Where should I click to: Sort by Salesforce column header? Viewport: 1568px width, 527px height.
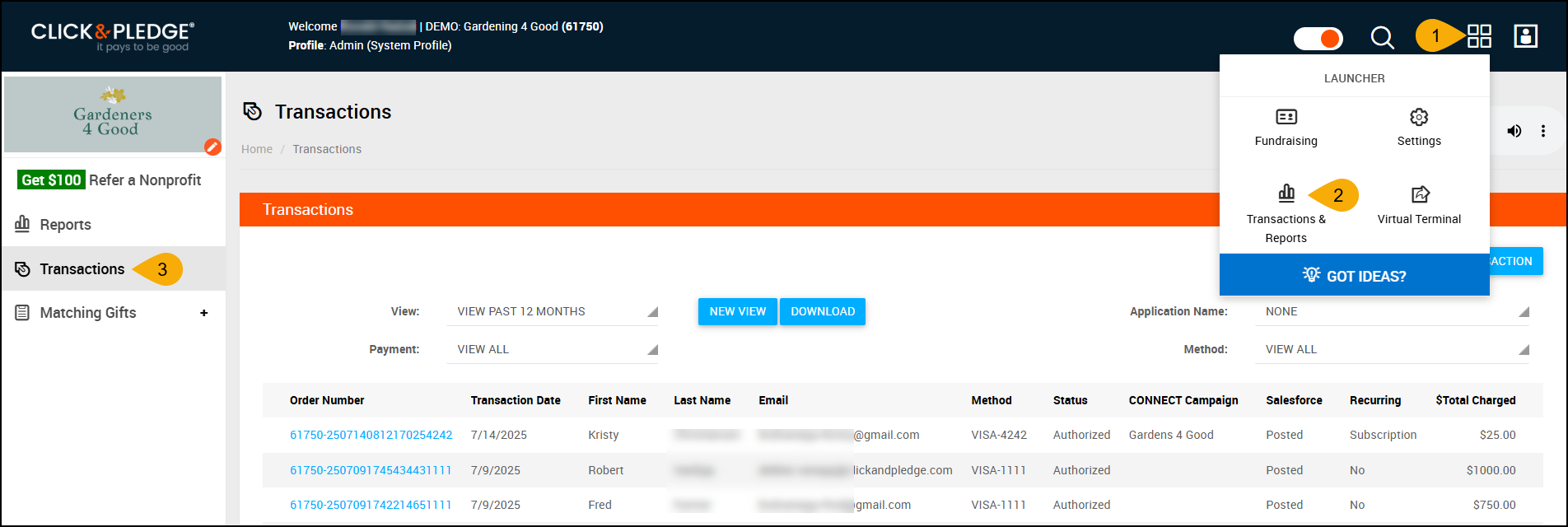click(1294, 400)
